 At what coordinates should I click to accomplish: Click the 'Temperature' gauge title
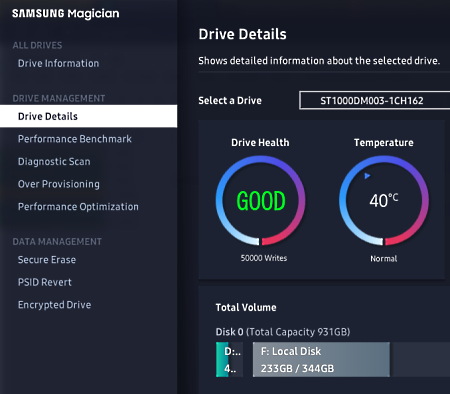(x=384, y=143)
